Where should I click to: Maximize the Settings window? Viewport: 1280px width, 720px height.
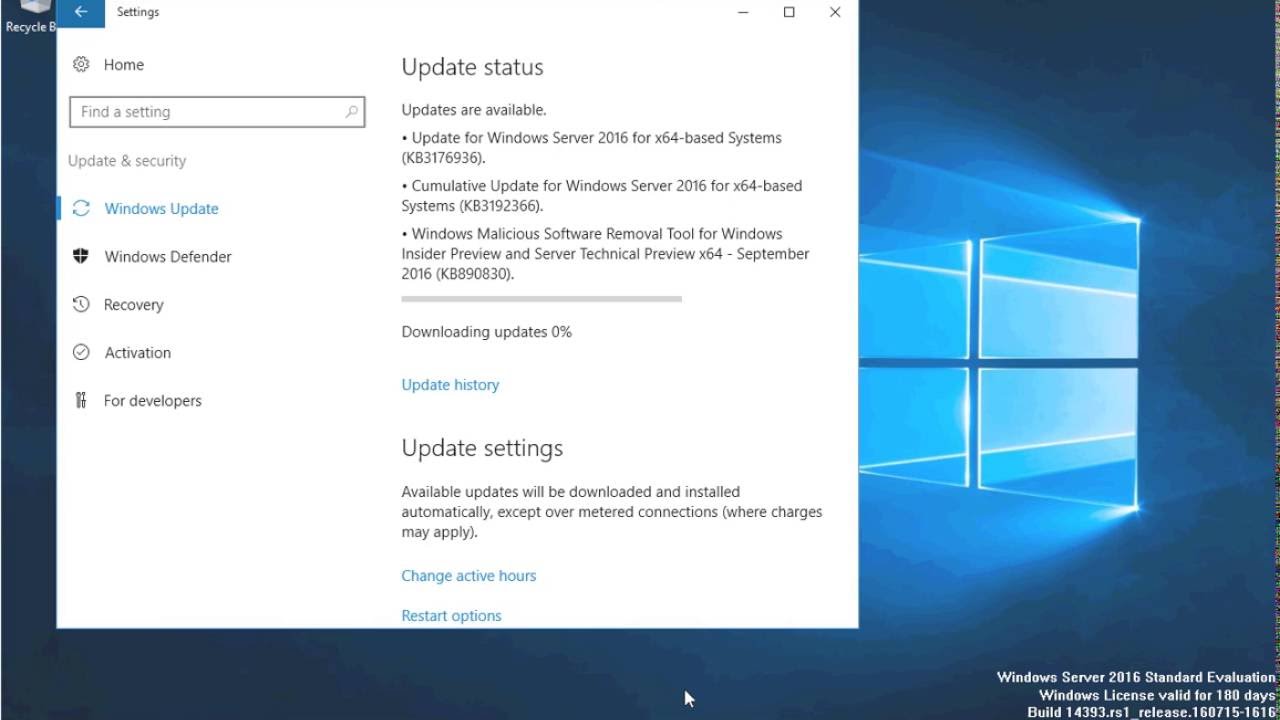tap(789, 12)
